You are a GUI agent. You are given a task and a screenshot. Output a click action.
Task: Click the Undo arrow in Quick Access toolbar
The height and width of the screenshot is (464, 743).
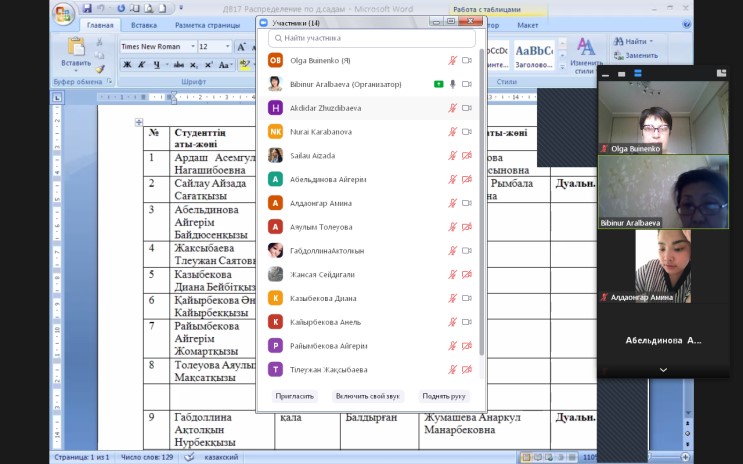(x=100, y=9)
